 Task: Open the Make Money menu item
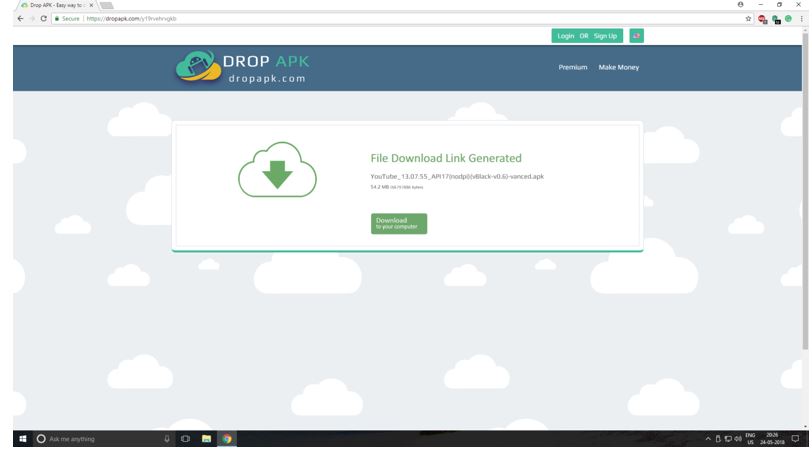tap(619, 67)
